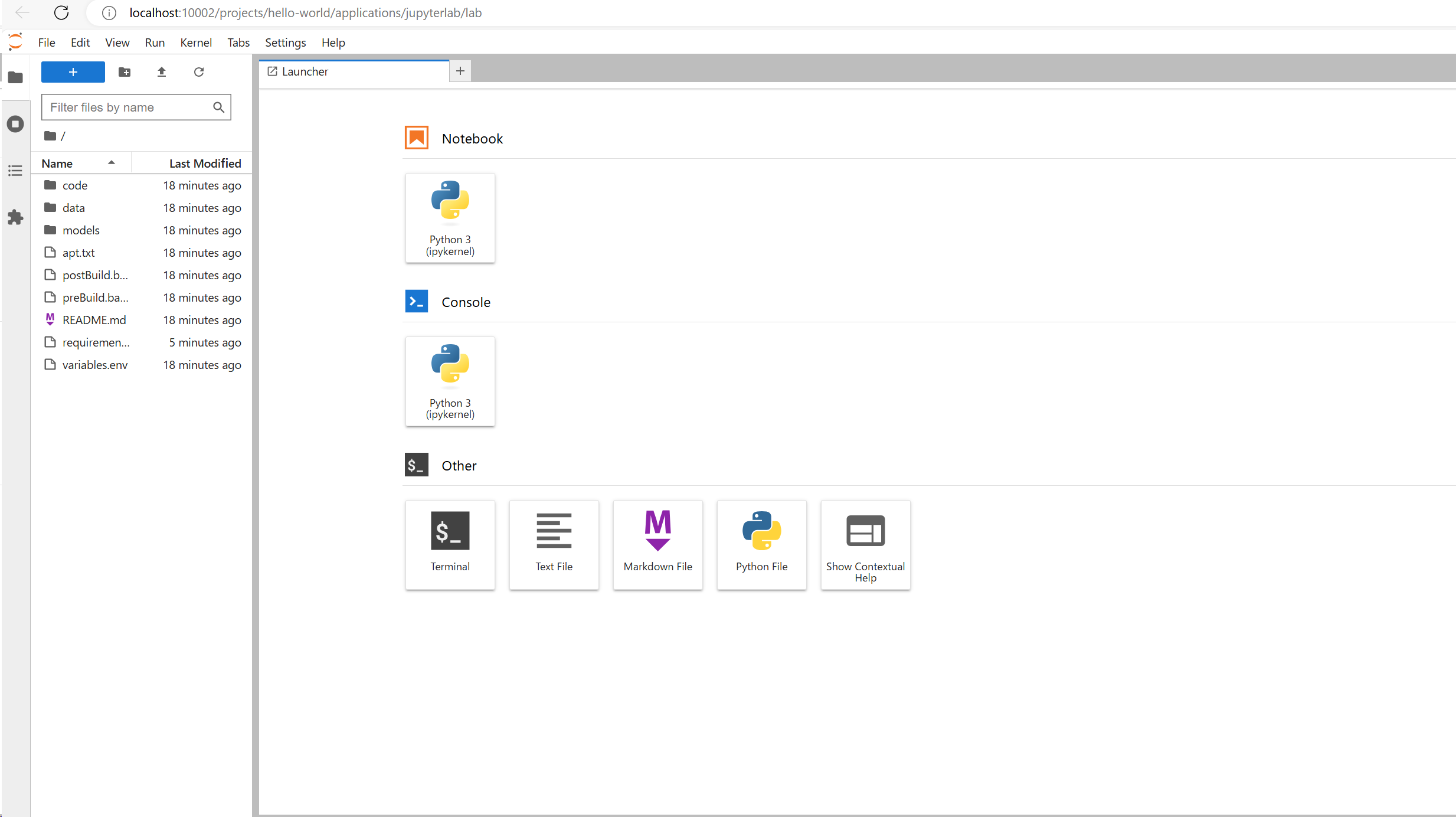
Task: Open Table of Contents sidebar panel
Action: click(x=15, y=171)
